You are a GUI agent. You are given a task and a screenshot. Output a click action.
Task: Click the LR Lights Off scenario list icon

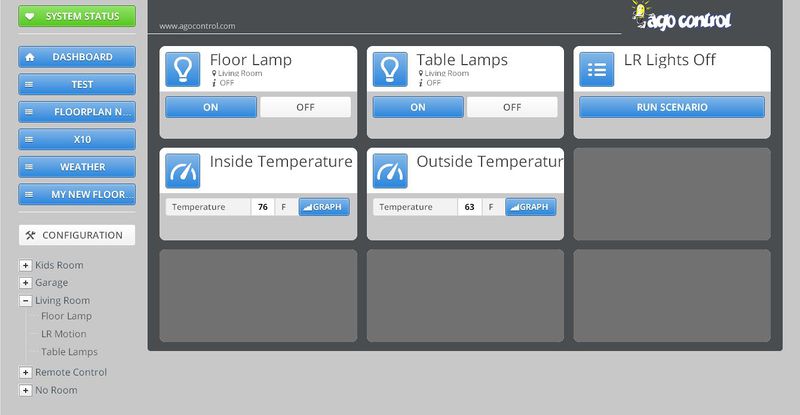click(x=597, y=69)
